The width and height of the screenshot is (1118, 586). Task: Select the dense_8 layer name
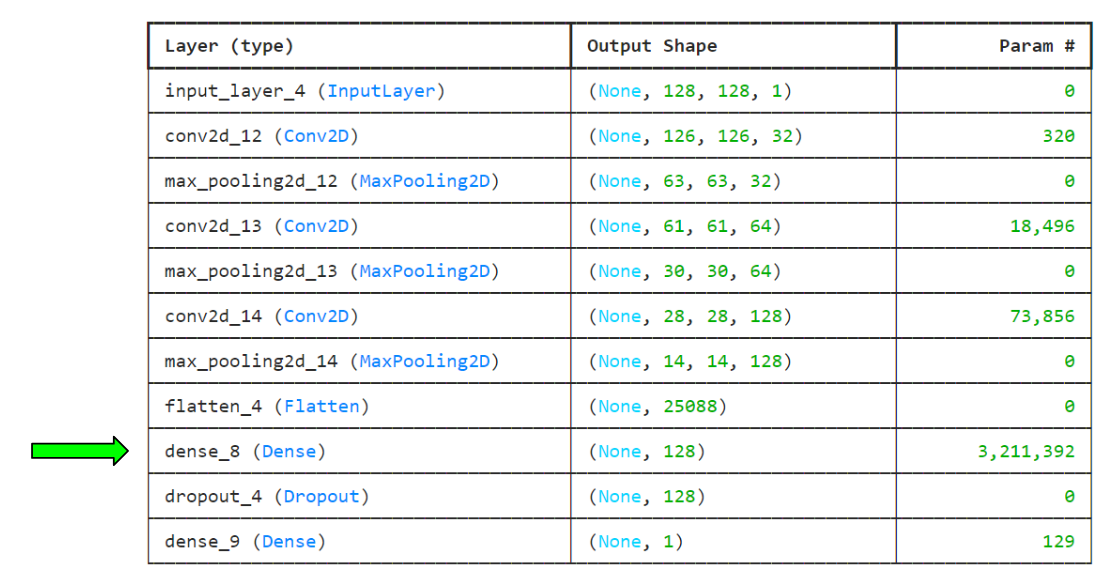click(202, 452)
